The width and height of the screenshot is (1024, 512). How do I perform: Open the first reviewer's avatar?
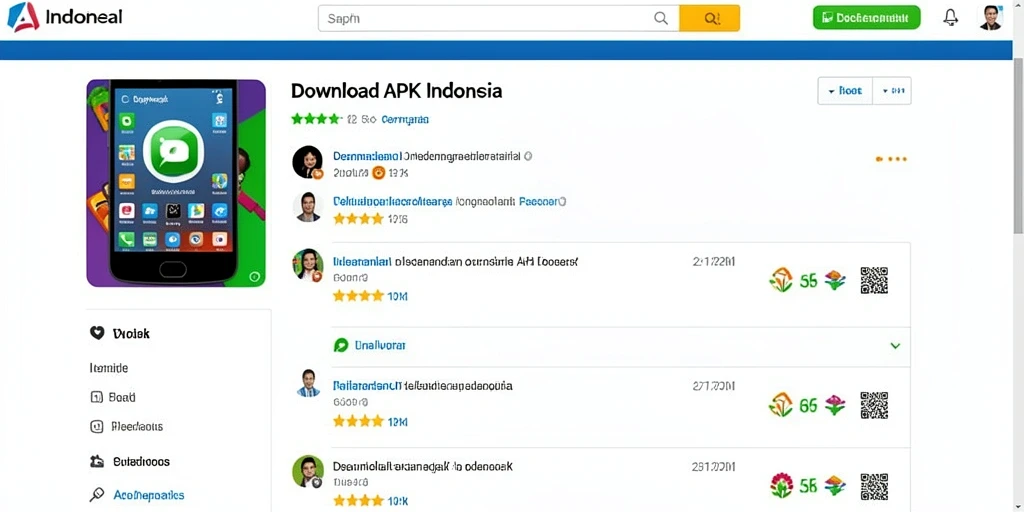point(308,162)
